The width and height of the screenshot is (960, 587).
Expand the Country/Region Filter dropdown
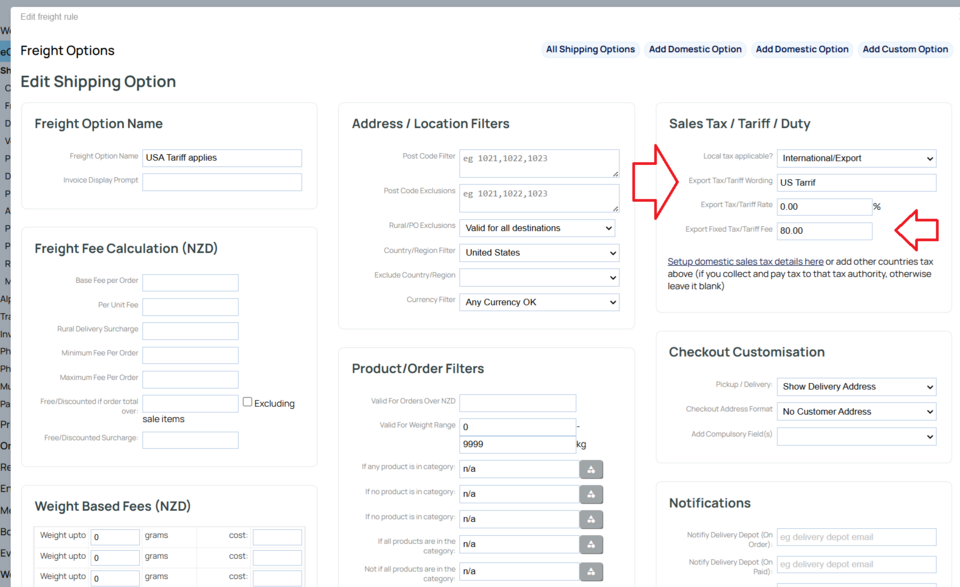tap(539, 252)
